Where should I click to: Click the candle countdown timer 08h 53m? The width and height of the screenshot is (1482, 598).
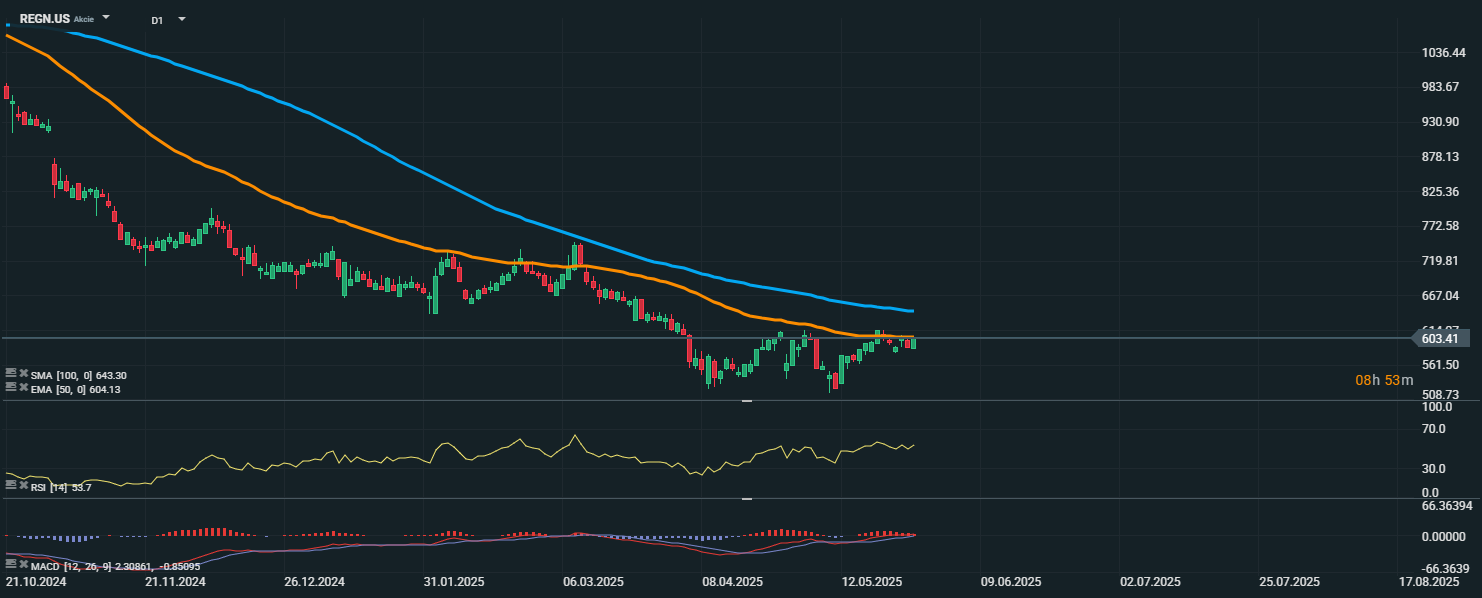[1384, 380]
